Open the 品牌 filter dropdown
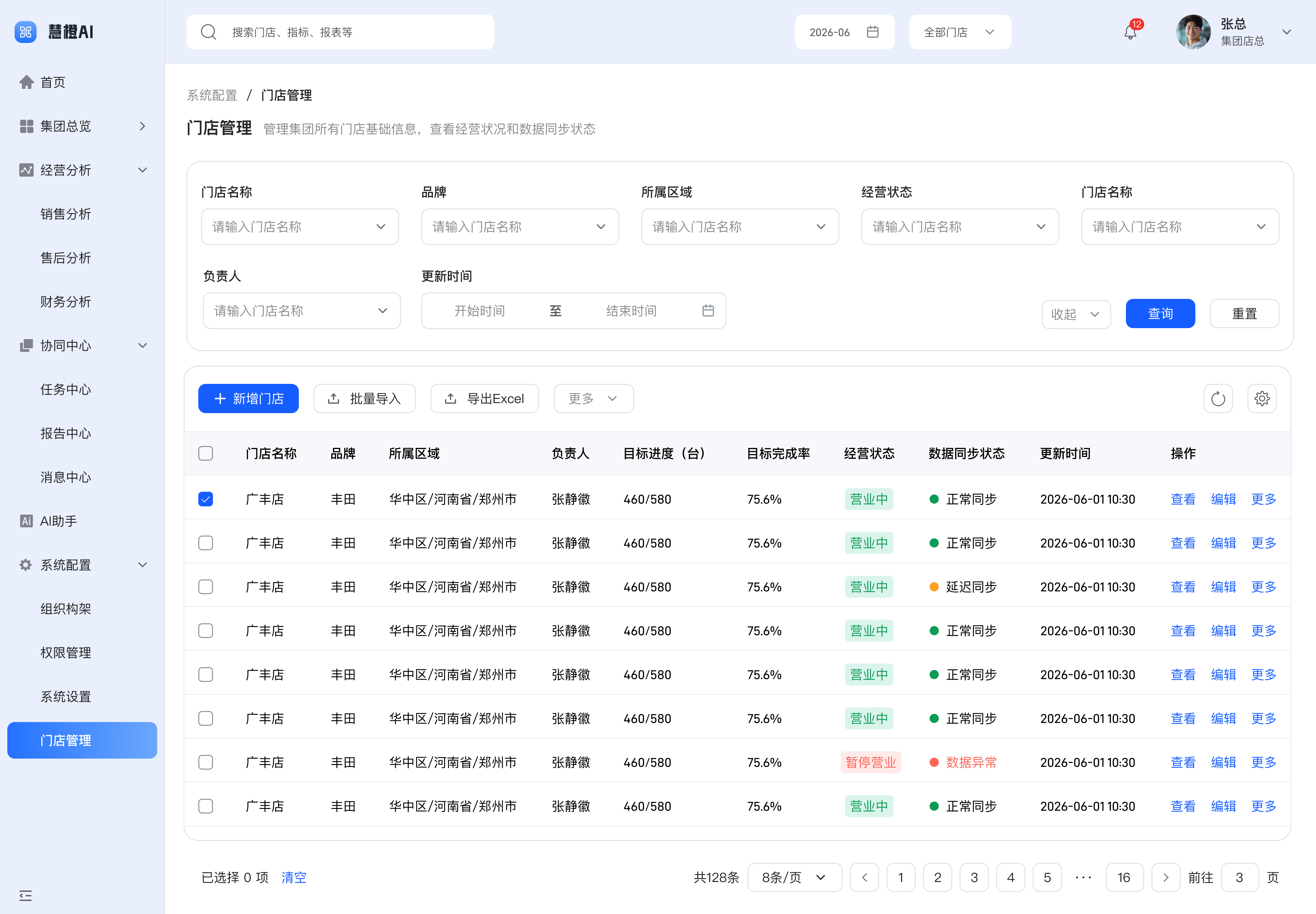The height and width of the screenshot is (914, 1316). click(x=520, y=227)
